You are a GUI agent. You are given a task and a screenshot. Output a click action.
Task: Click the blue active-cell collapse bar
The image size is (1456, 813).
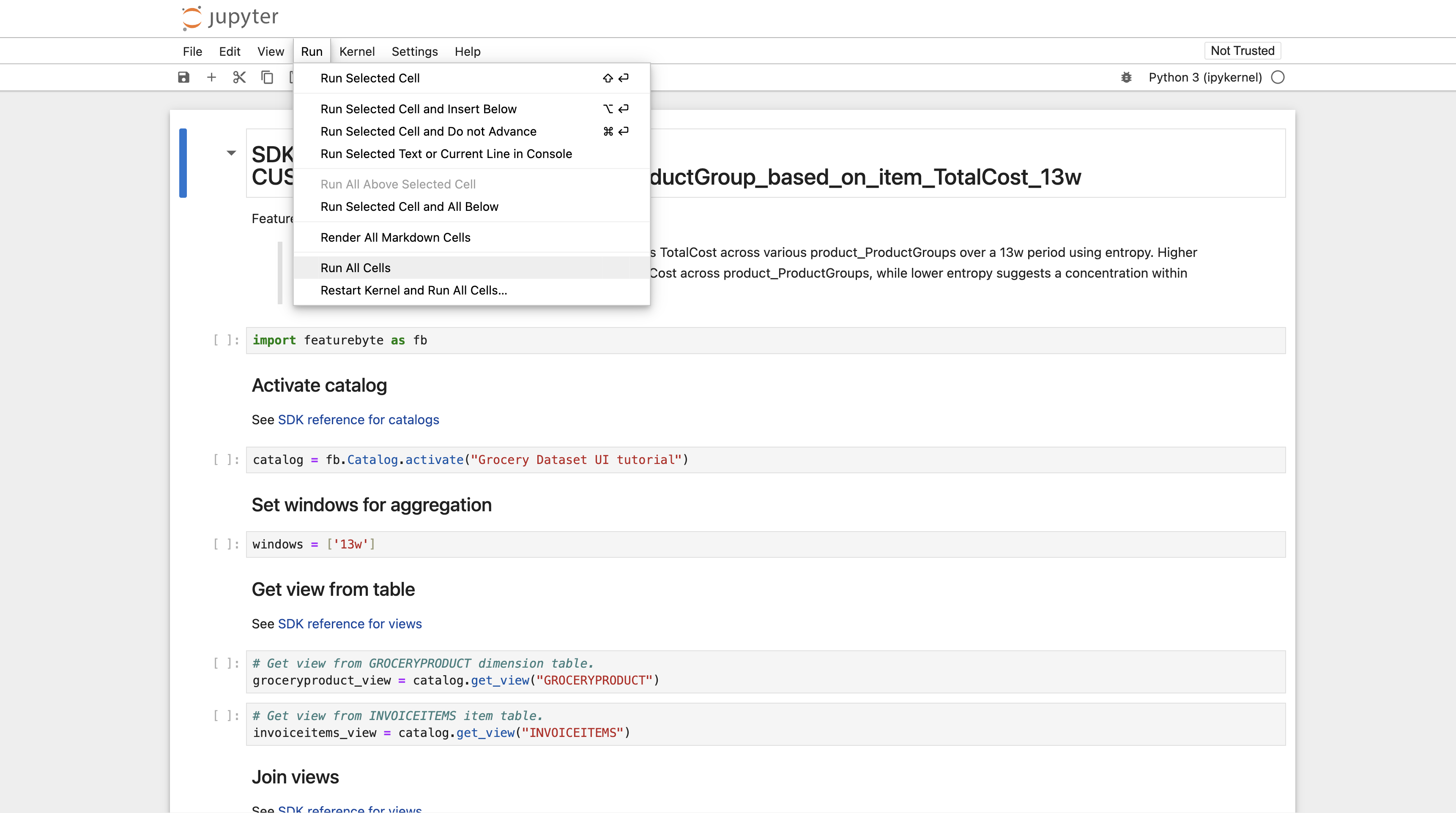click(x=183, y=163)
